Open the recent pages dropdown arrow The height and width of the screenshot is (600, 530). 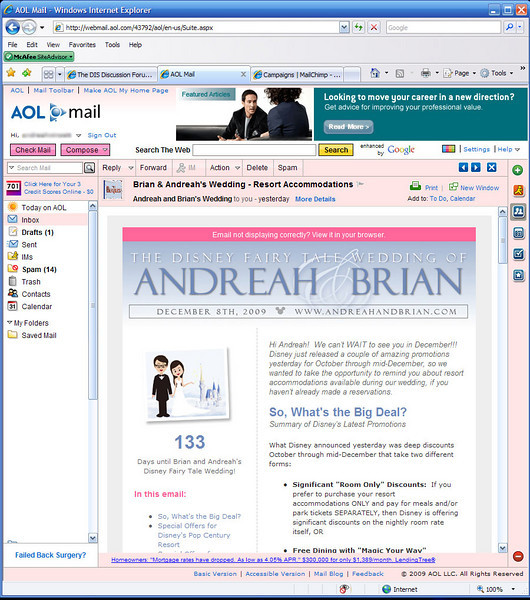42,28
